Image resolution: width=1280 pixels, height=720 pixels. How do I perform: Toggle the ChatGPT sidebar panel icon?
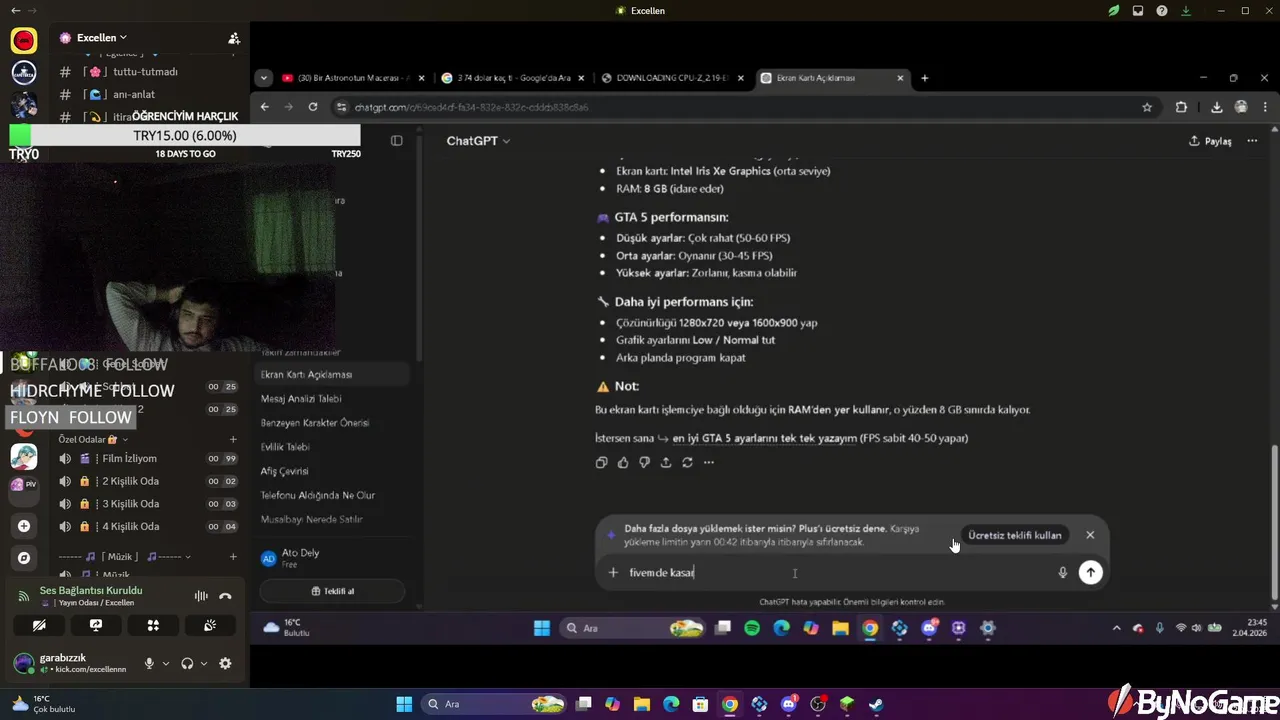[x=397, y=141]
